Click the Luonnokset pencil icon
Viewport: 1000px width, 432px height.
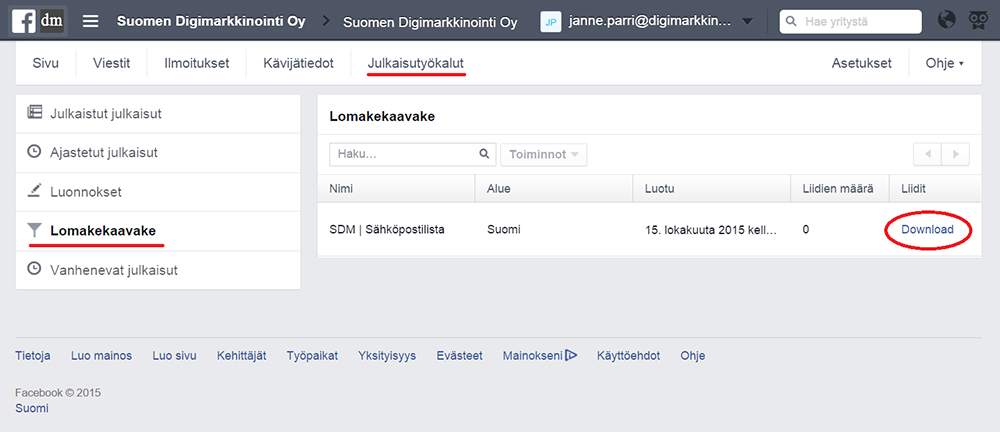tap(34, 190)
